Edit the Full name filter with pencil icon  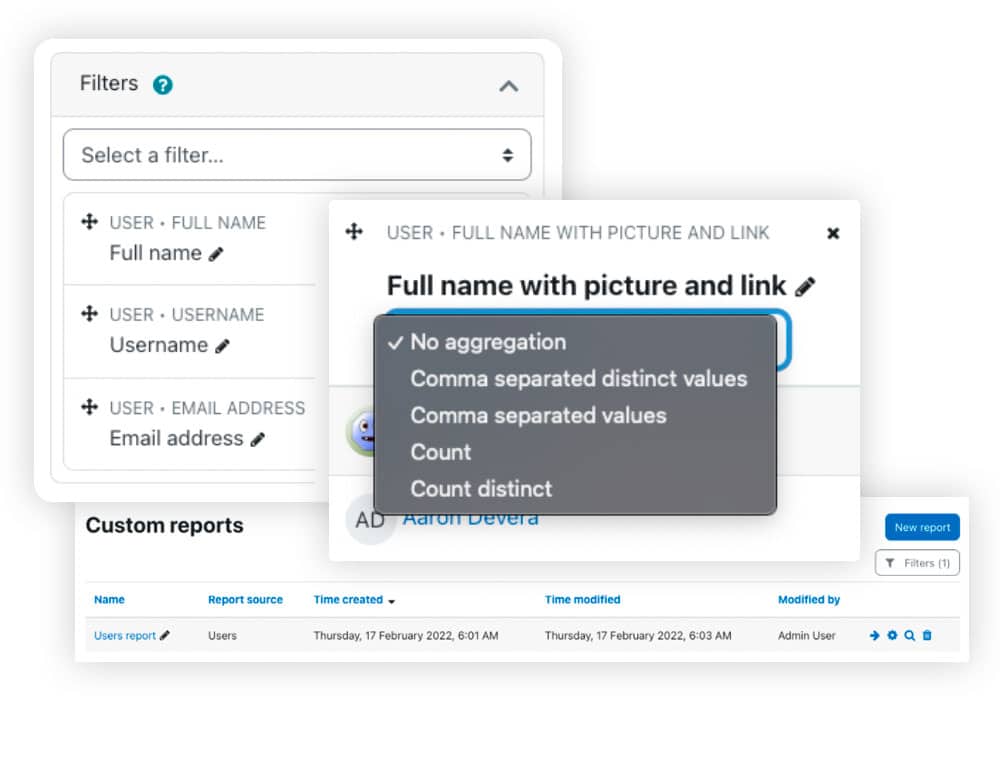pos(216,254)
